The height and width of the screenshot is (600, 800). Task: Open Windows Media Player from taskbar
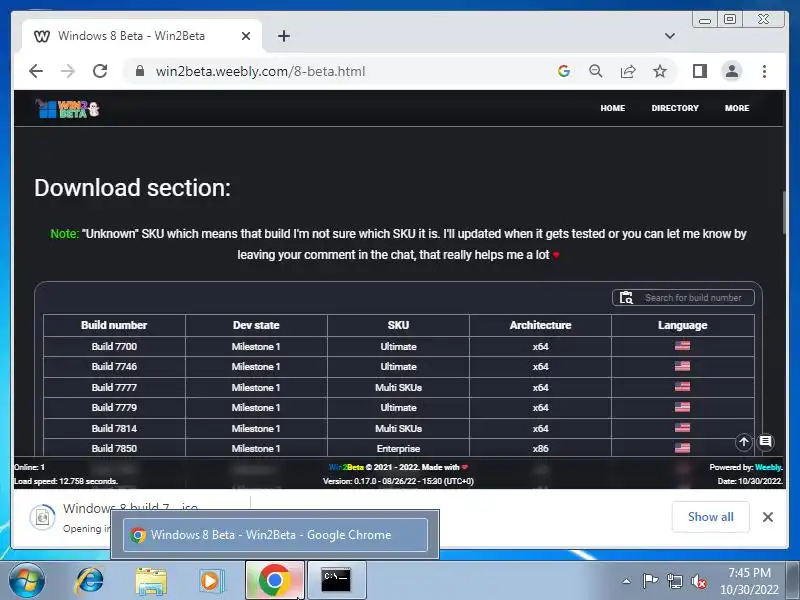click(x=211, y=581)
